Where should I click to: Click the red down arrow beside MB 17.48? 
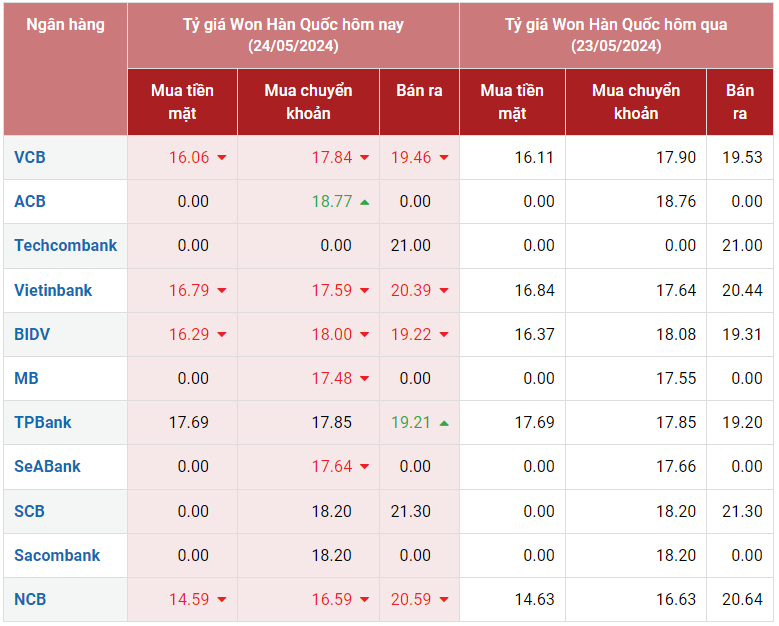pyautogui.click(x=364, y=379)
